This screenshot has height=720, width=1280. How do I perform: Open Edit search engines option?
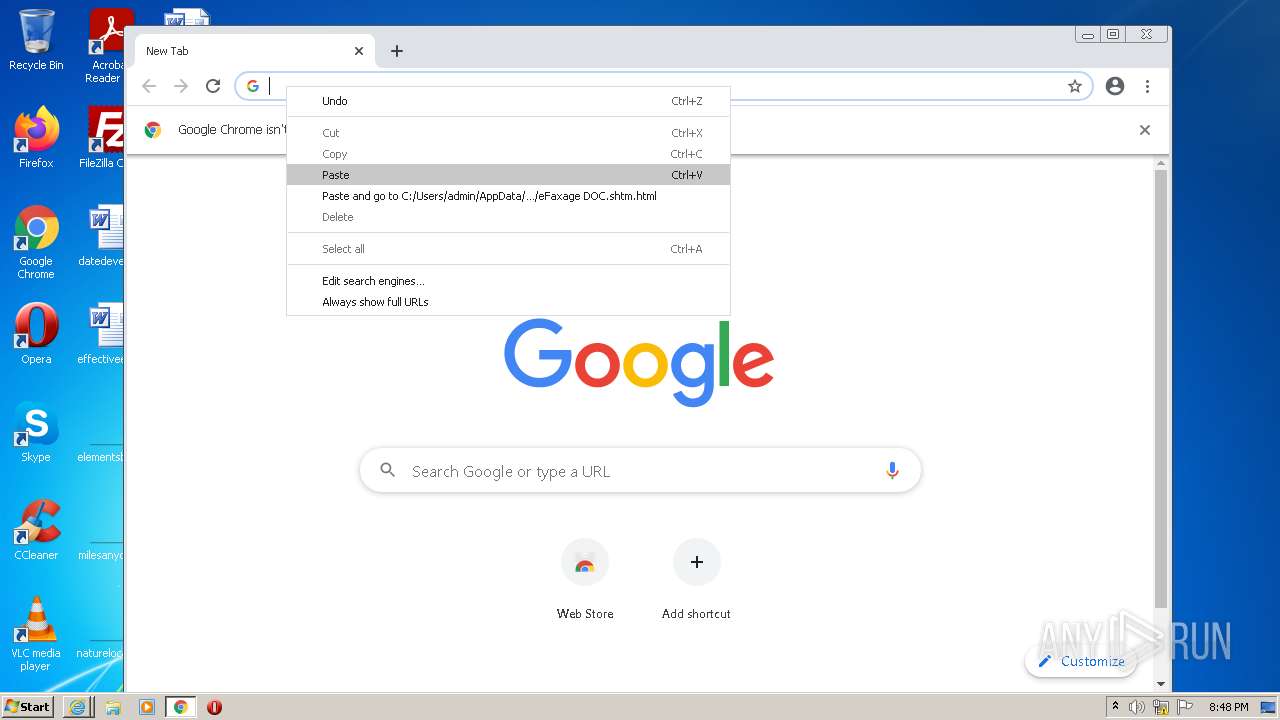[508, 281]
